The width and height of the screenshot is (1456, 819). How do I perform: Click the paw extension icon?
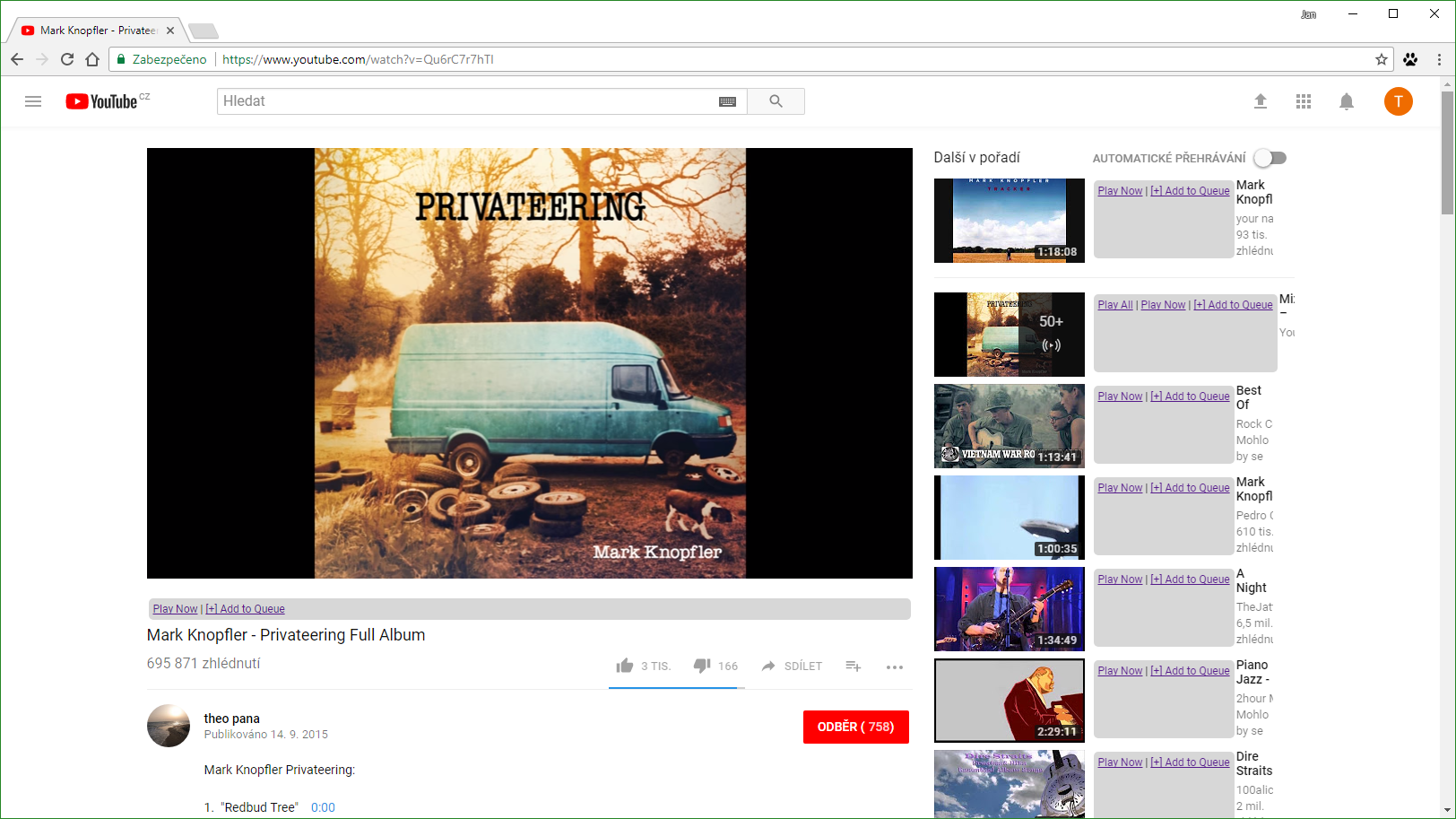1410,59
